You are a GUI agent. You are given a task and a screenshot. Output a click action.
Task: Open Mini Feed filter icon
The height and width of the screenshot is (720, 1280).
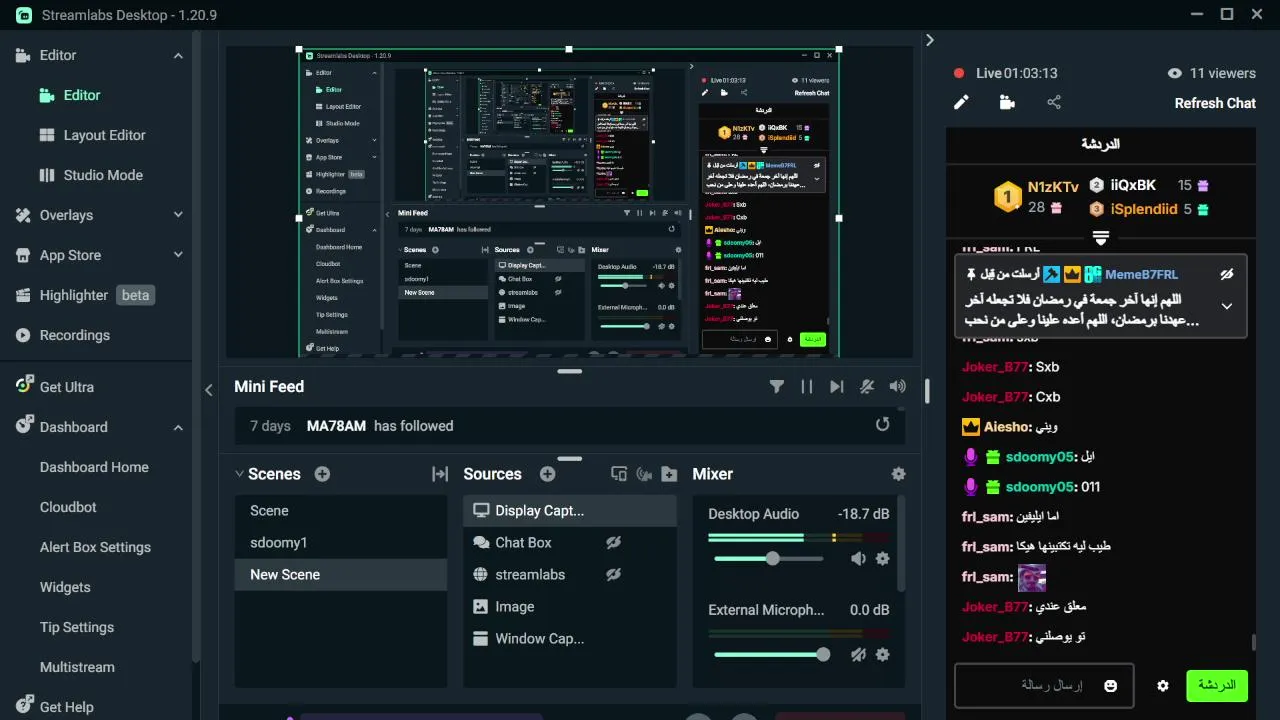click(777, 387)
